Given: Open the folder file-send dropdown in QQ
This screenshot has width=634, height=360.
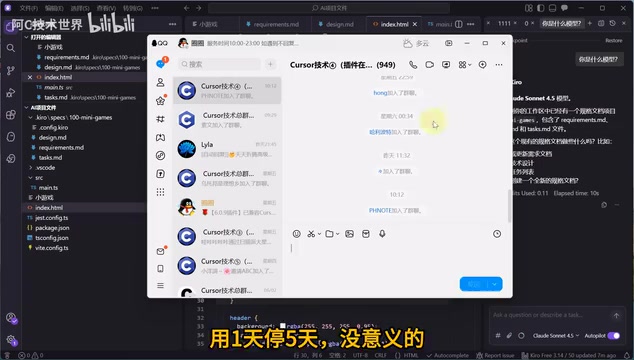Looking at the screenshot, I should (337, 234).
